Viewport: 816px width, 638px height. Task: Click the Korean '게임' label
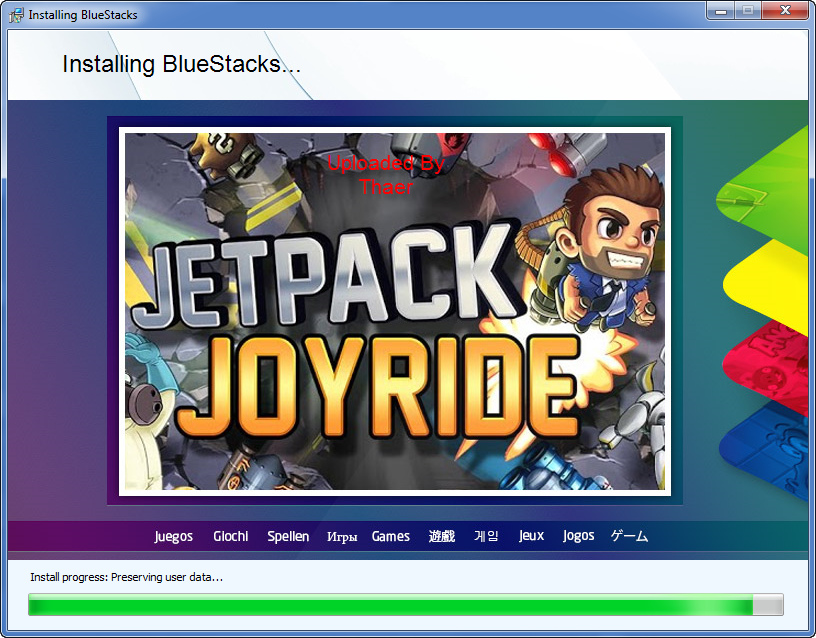[486, 536]
